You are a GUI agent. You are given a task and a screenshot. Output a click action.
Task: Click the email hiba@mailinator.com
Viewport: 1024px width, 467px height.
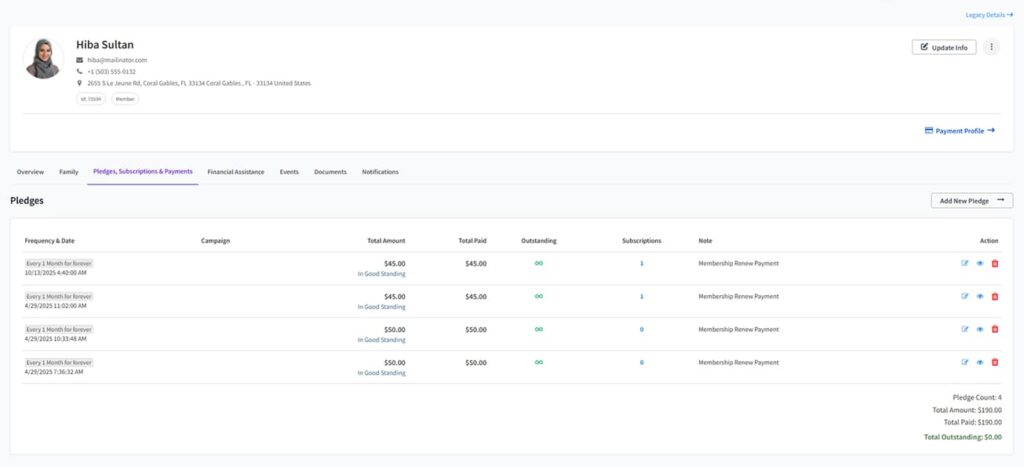pos(118,59)
